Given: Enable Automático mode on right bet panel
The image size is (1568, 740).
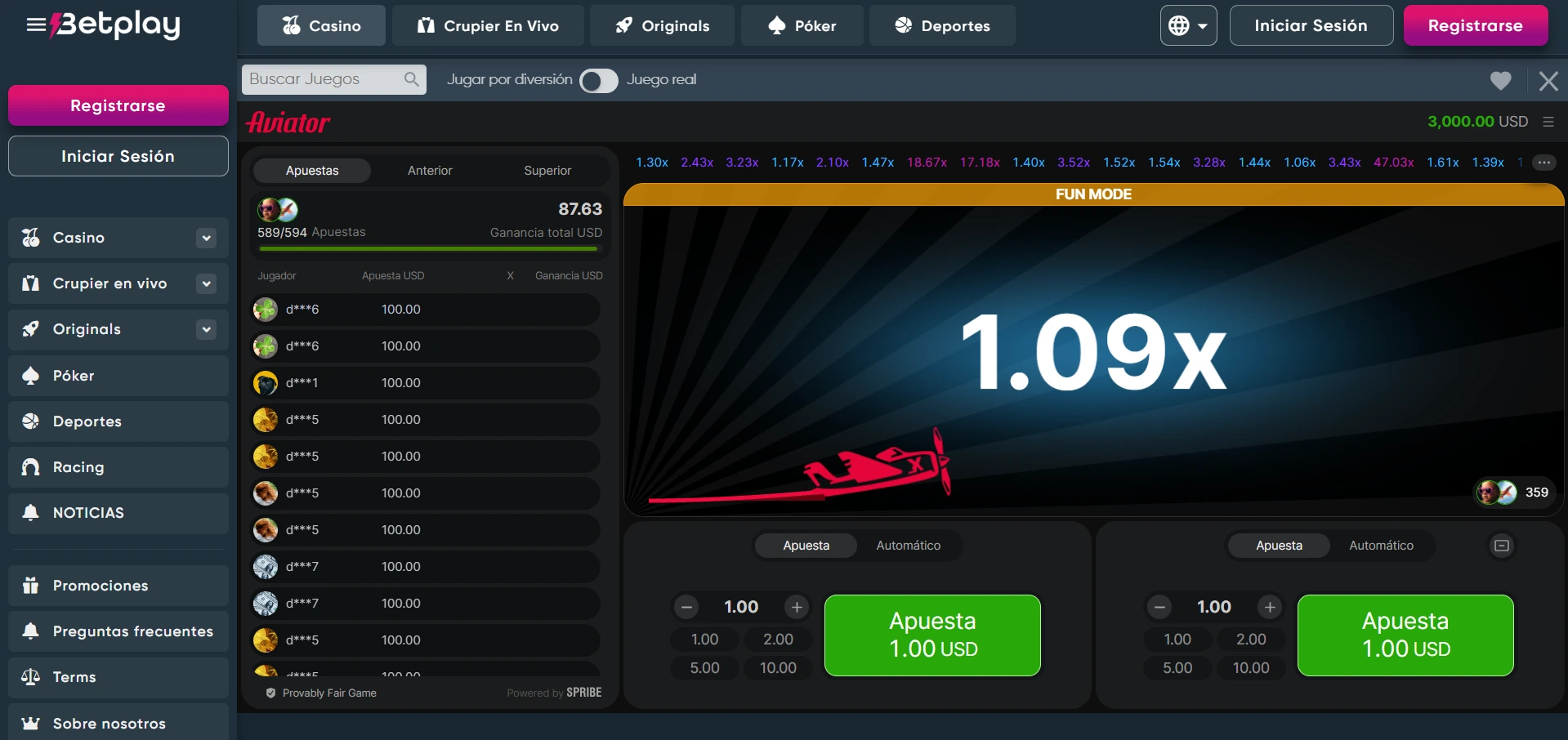Looking at the screenshot, I should click(x=1382, y=545).
